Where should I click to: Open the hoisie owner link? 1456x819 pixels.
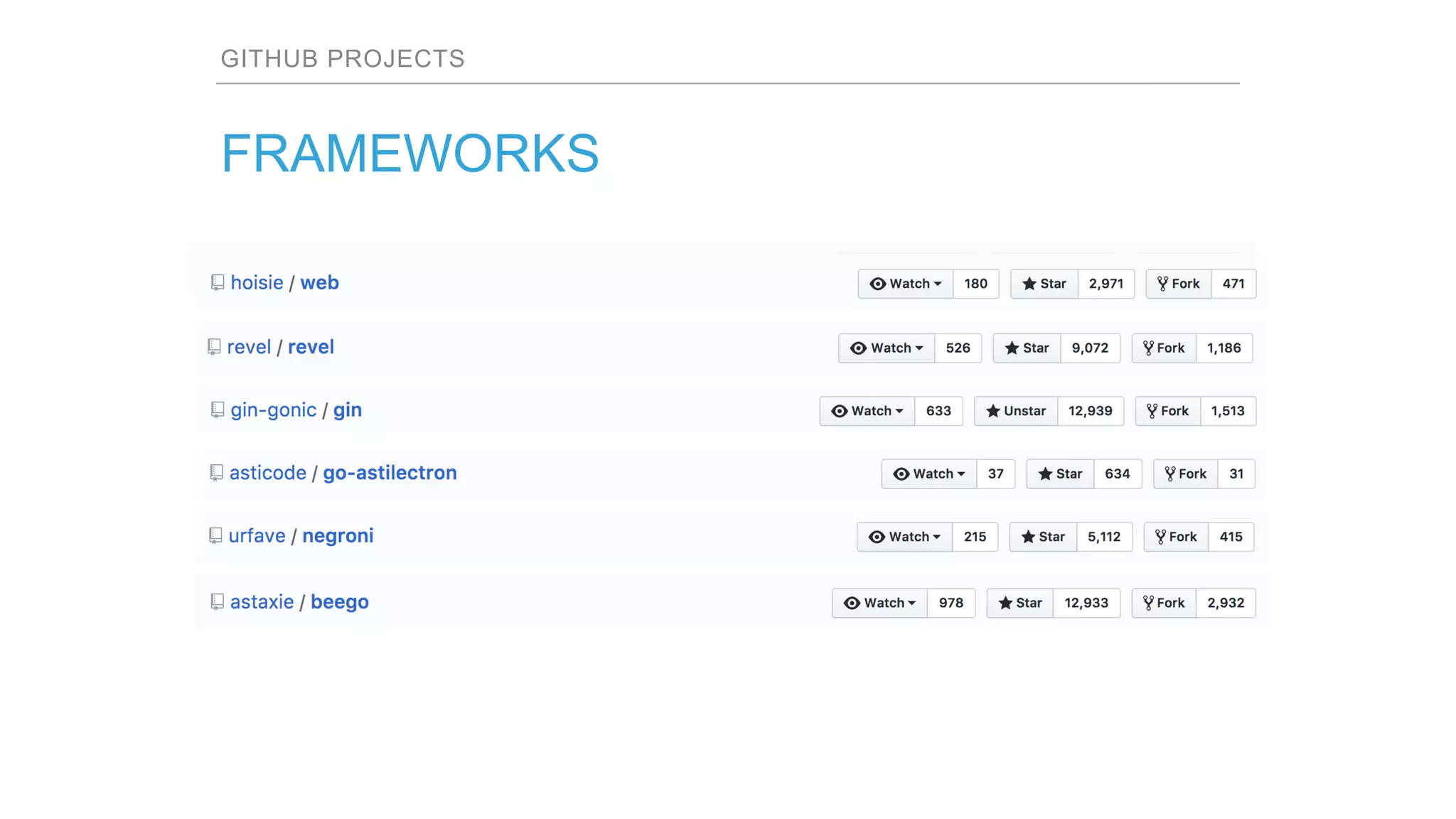[x=257, y=283]
